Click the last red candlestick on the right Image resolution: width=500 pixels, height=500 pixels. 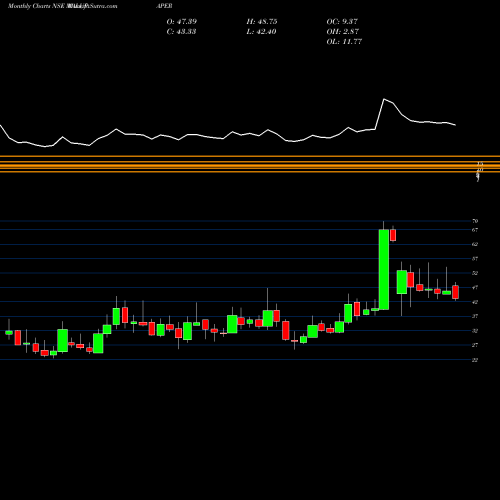(455, 292)
